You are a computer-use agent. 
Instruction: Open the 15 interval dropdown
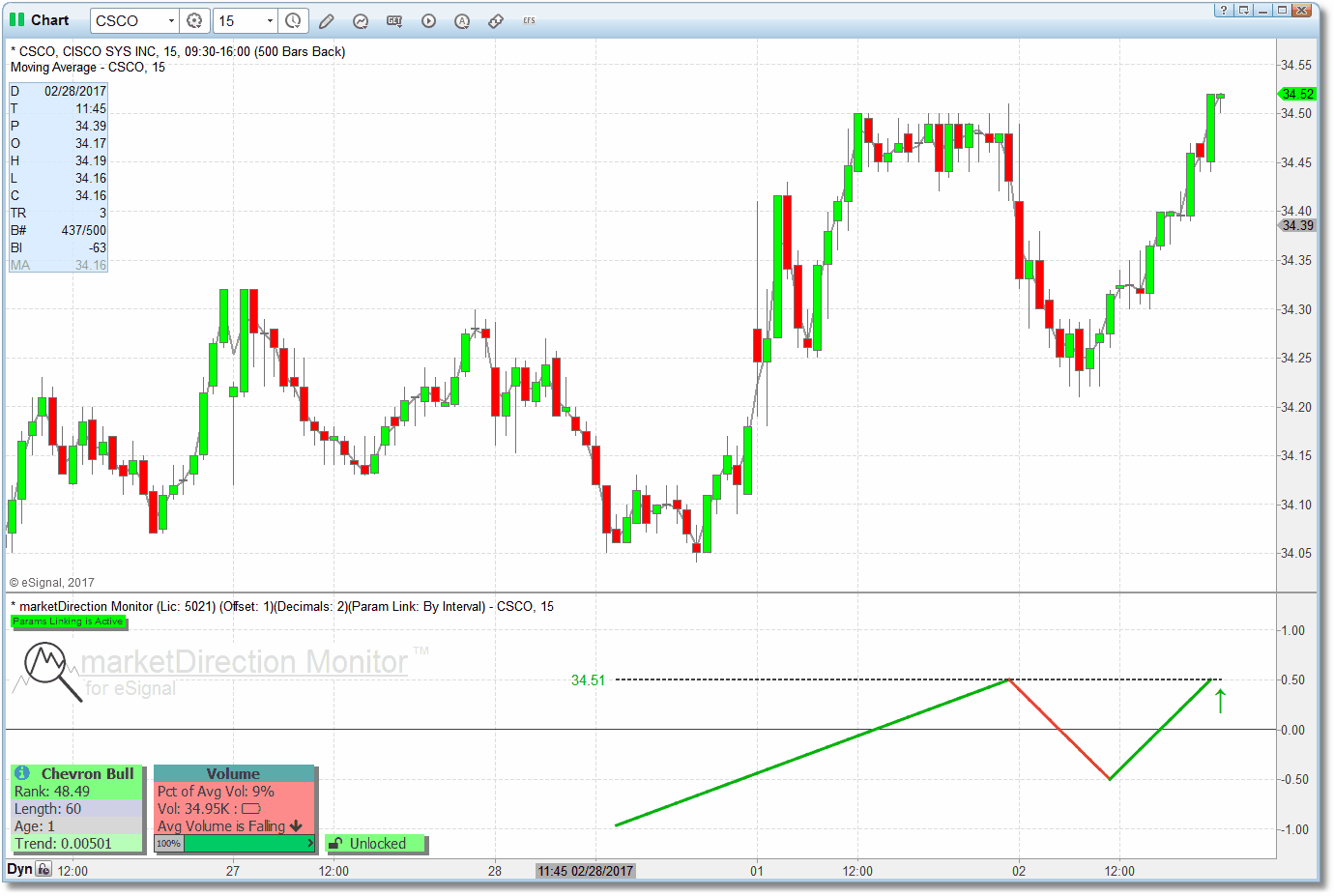(x=270, y=20)
